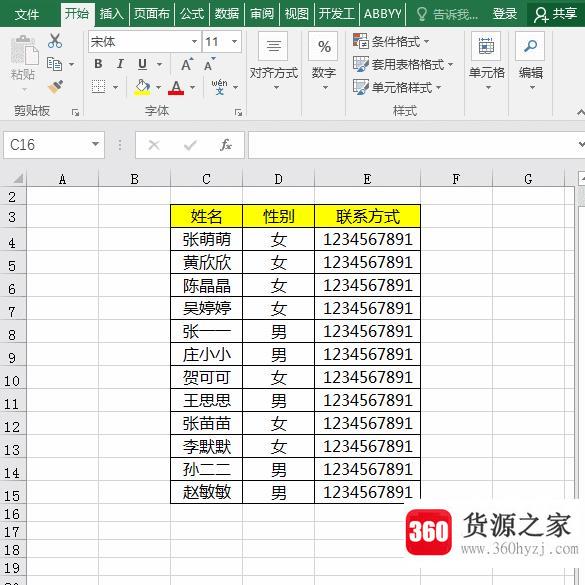Open the Name Box dropdown arrow
This screenshot has width=585, height=585.
pyautogui.click(x=96, y=144)
